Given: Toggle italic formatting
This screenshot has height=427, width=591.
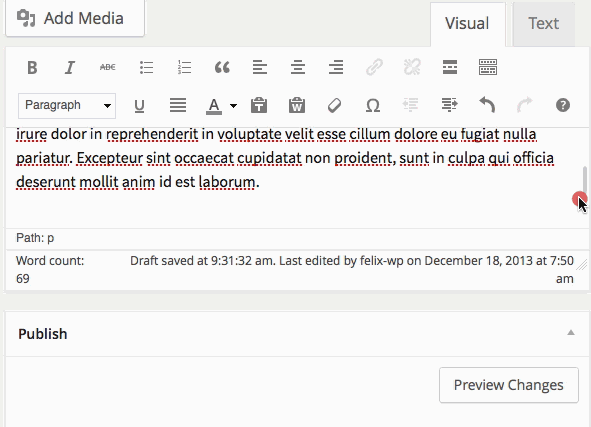Looking at the screenshot, I should click(x=70, y=68).
